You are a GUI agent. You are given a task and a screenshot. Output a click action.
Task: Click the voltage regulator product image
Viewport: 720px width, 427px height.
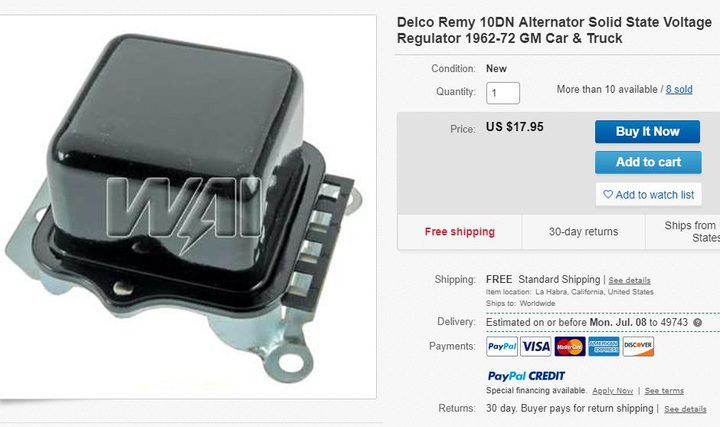(x=186, y=208)
